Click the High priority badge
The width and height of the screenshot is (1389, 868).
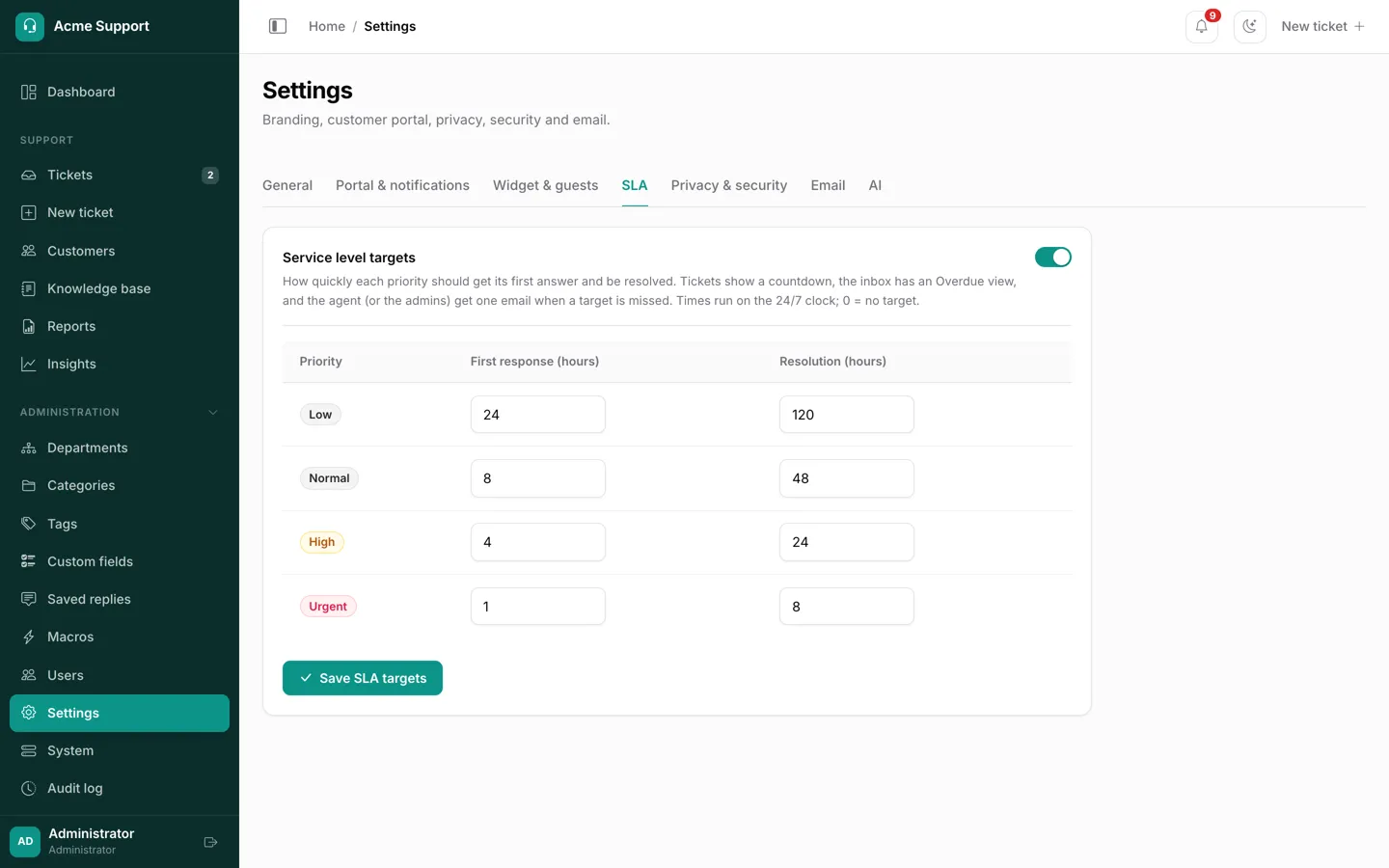point(322,542)
